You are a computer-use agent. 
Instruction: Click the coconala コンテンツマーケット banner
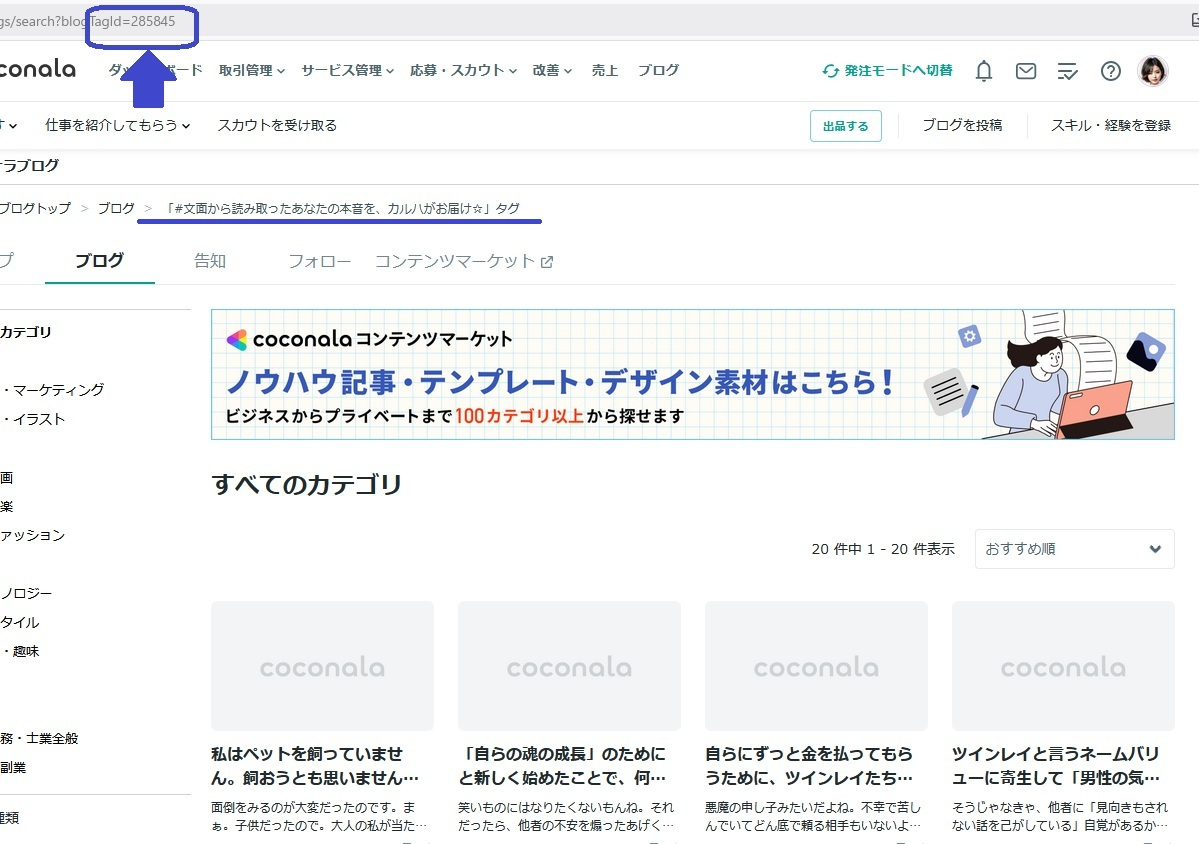tap(693, 375)
